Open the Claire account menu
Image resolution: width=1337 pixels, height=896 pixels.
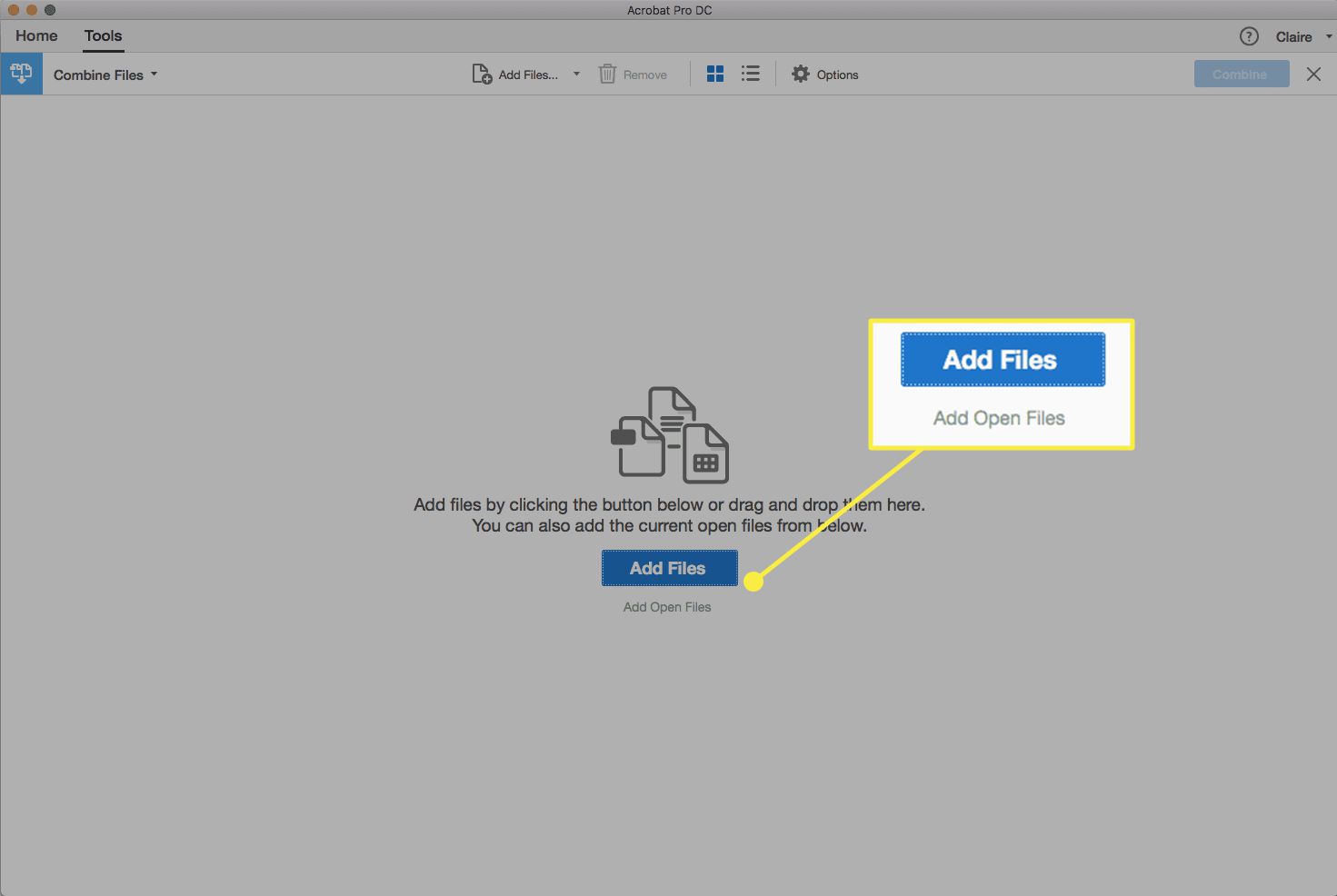1303,36
